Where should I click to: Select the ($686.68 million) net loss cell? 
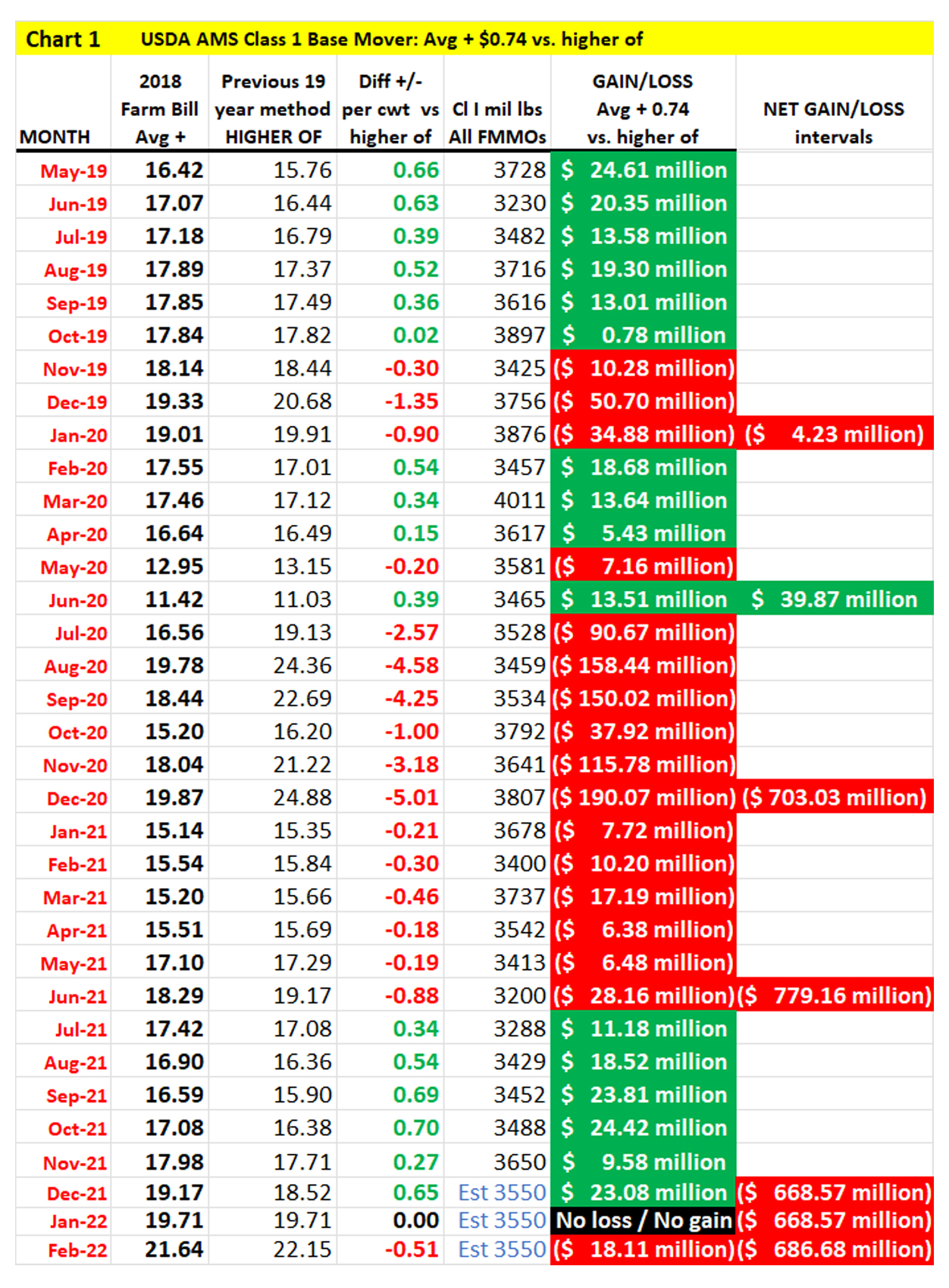[834, 1250]
